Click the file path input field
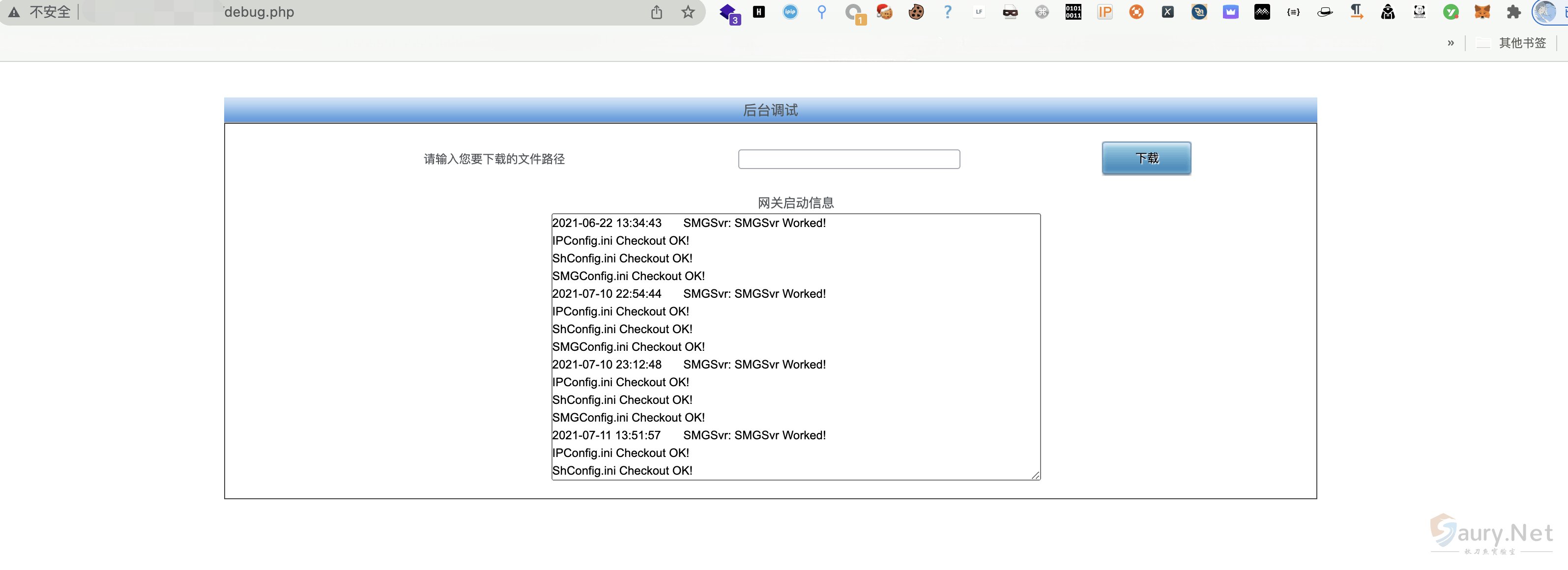Viewport: 1568px width, 570px height. tap(848, 159)
